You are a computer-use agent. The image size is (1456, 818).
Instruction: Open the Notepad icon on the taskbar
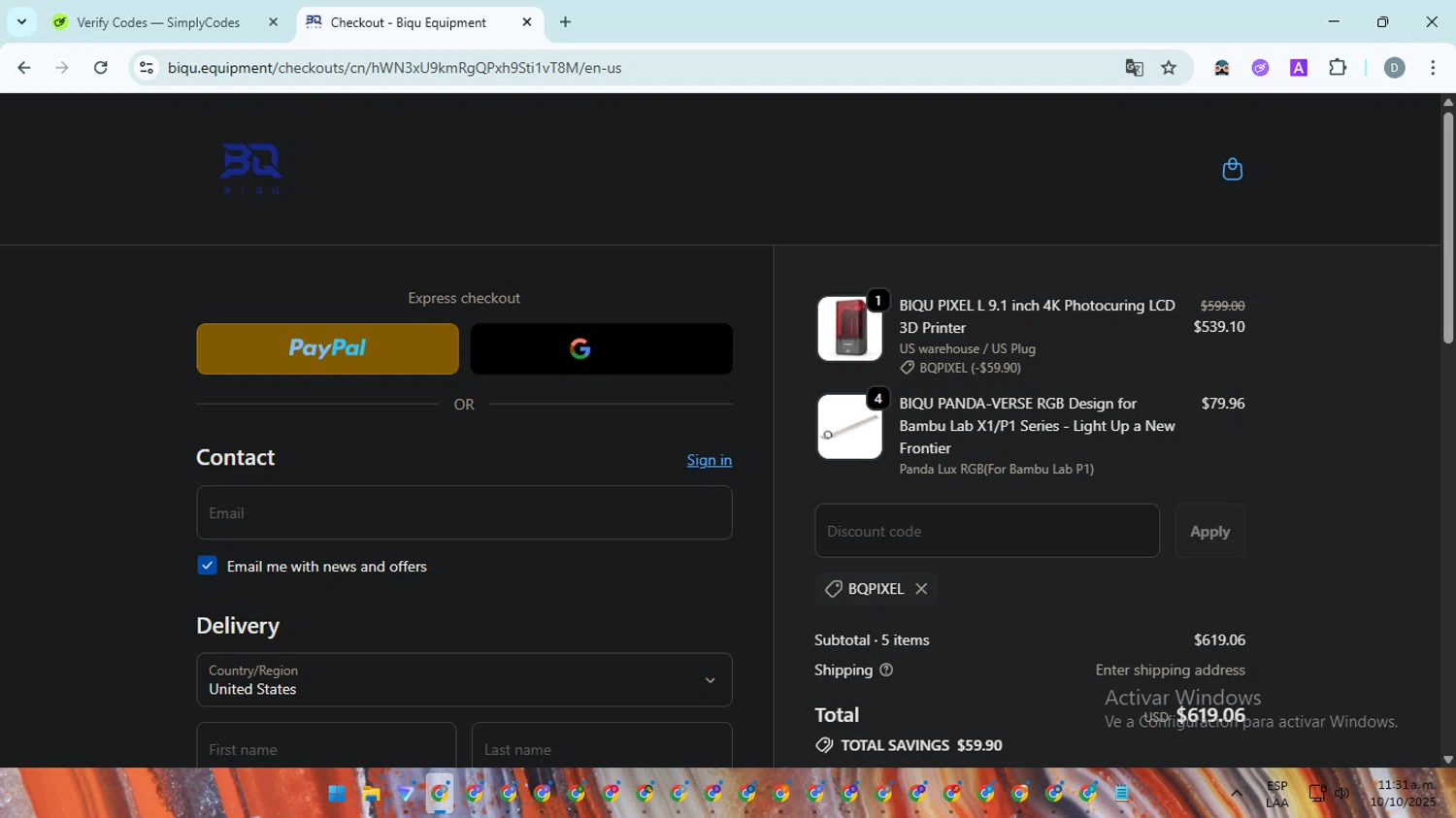1122,794
